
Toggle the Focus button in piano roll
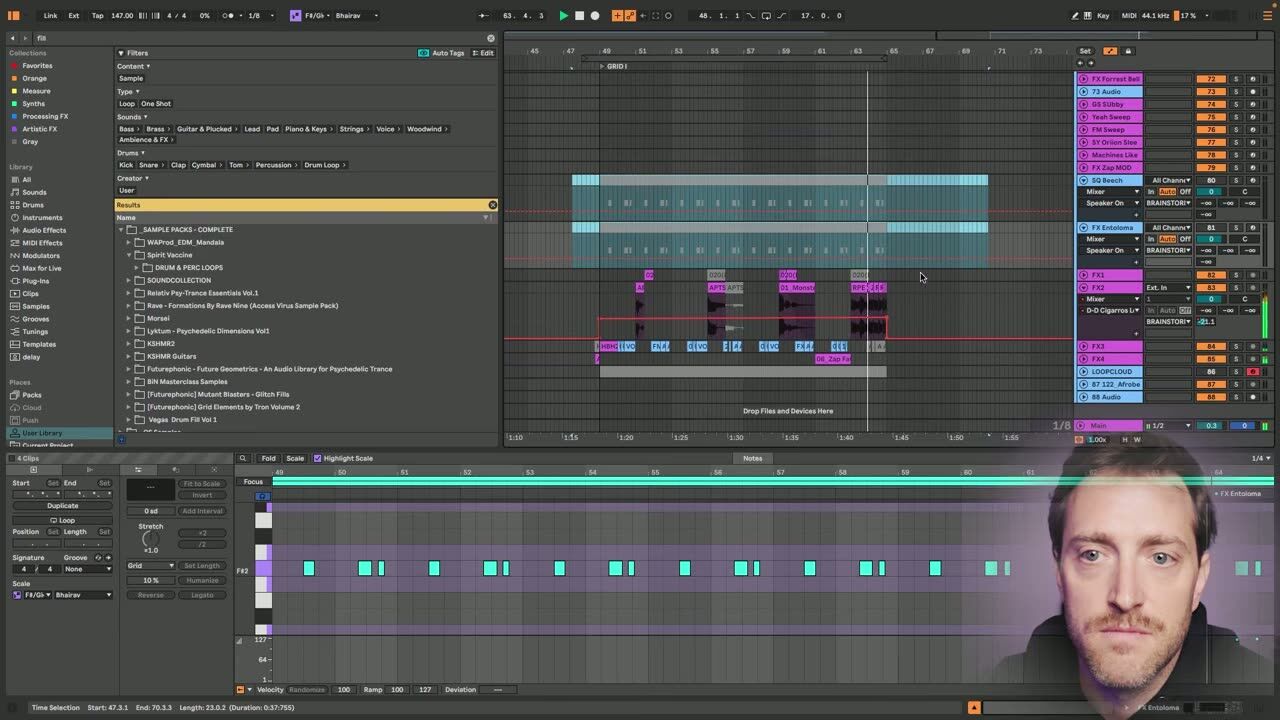(253, 482)
